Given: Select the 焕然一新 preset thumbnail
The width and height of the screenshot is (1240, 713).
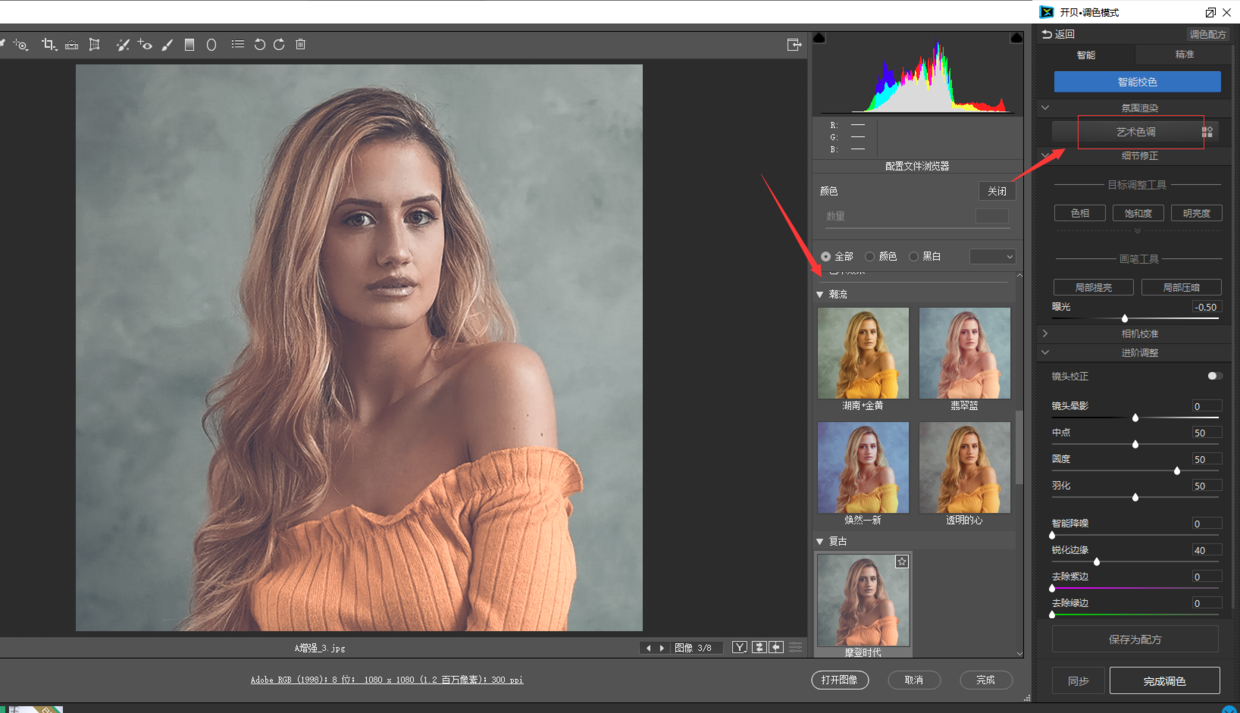Looking at the screenshot, I should click(x=863, y=467).
